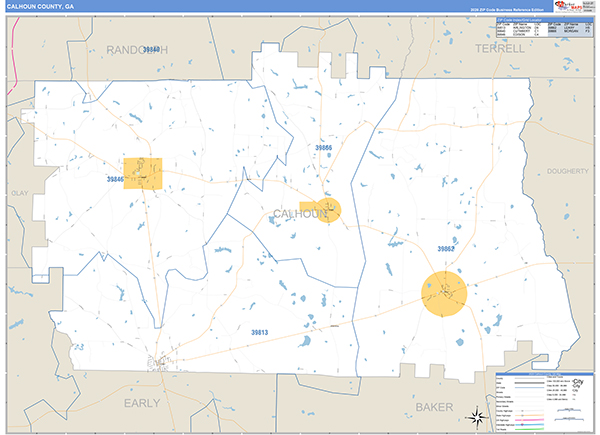The width and height of the screenshot is (600, 435).
Task: Click ZIP code label 39840
Action: [x=151, y=50]
